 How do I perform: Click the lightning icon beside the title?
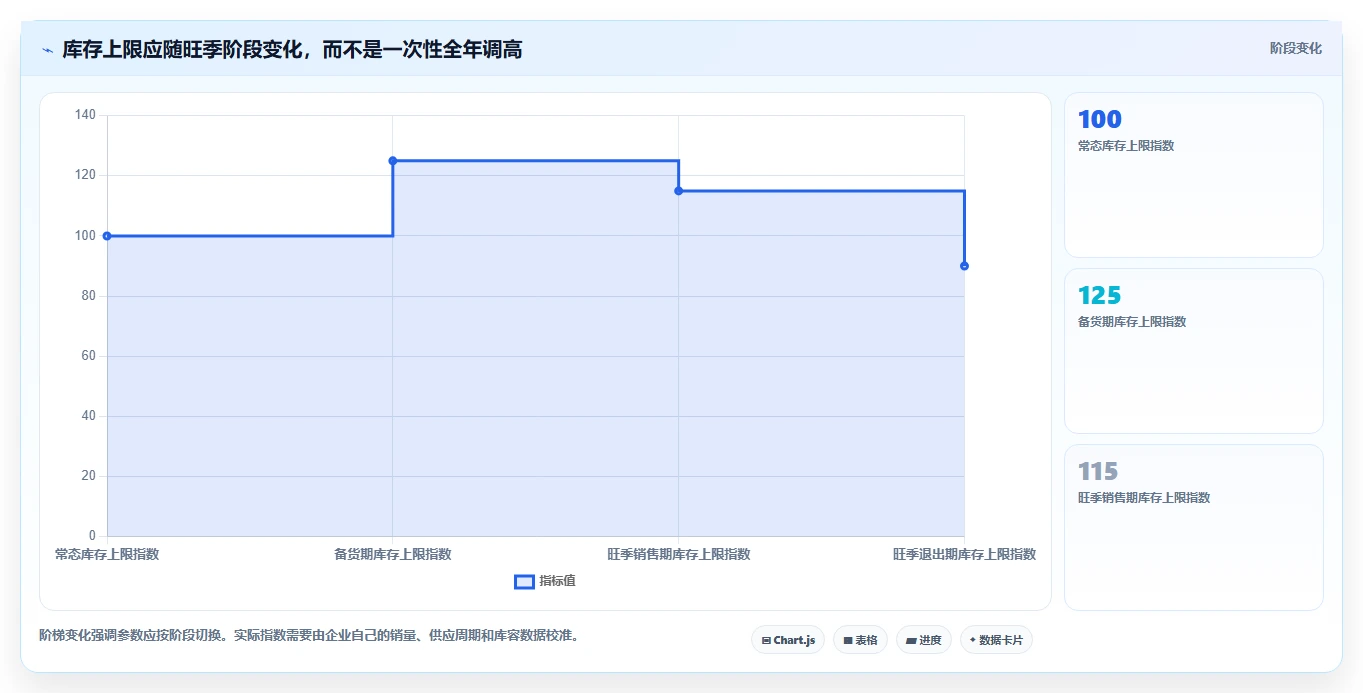click(x=47, y=50)
